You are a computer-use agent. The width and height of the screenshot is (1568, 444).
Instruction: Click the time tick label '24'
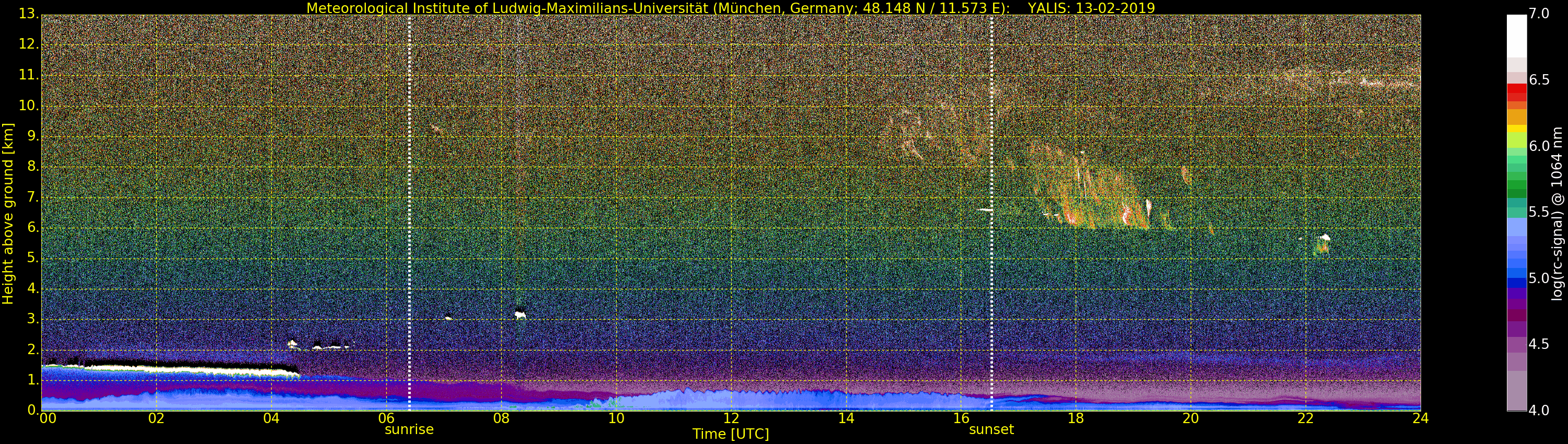point(1421,418)
